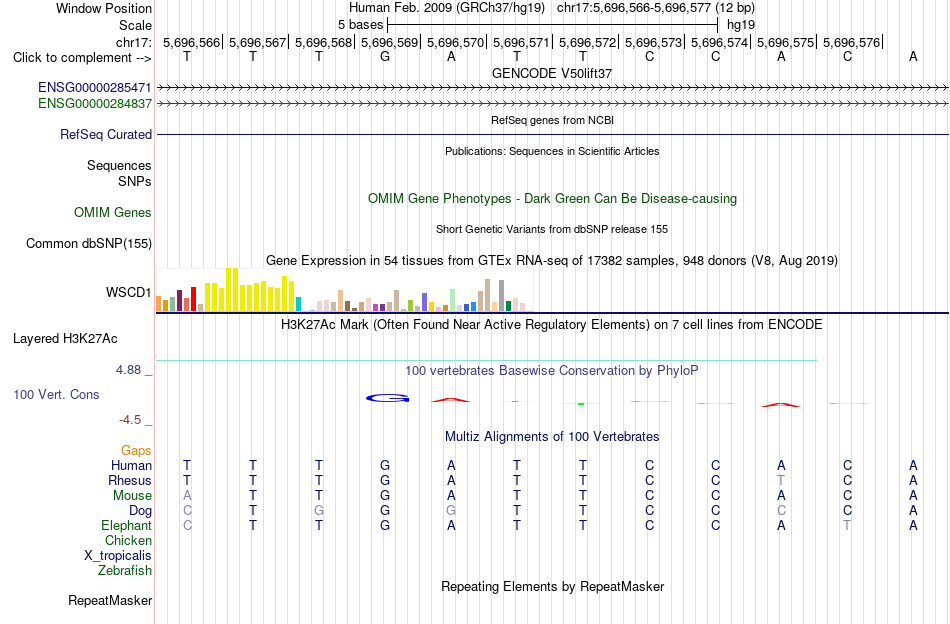The width and height of the screenshot is (950, 624).
Task: Click the Layered H3K27Ac track label
Action: 65,339
